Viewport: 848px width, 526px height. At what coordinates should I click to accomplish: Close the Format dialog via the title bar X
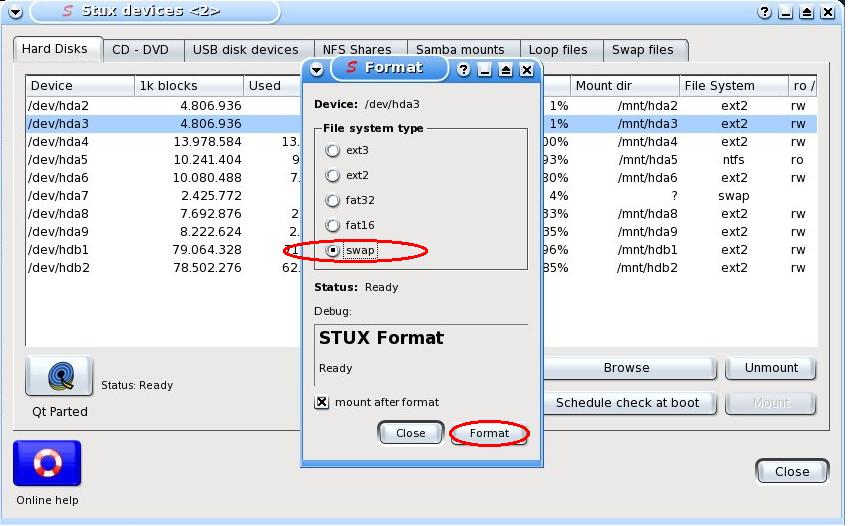coord(527,70)
